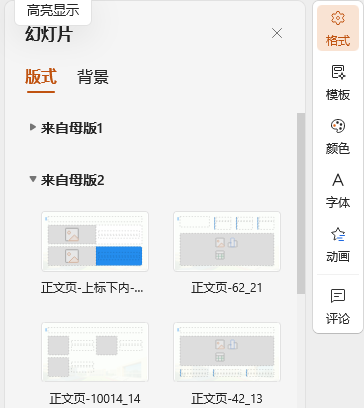Open the 评论 comments panel

[338, 306]
